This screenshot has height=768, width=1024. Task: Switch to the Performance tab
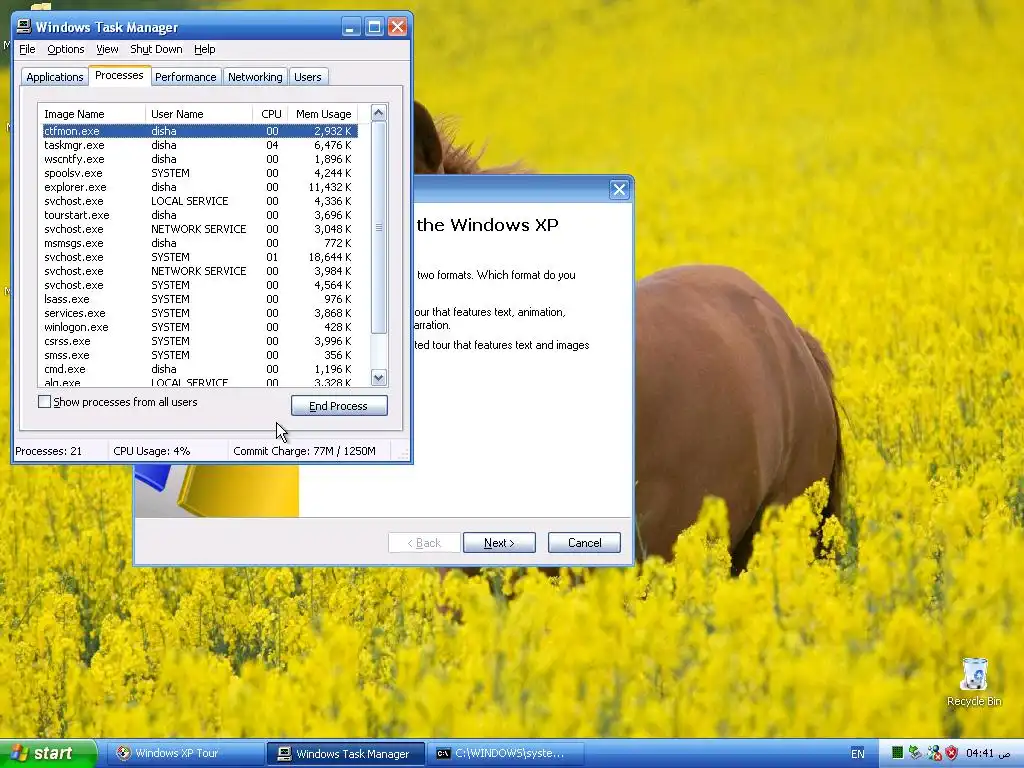185,77
